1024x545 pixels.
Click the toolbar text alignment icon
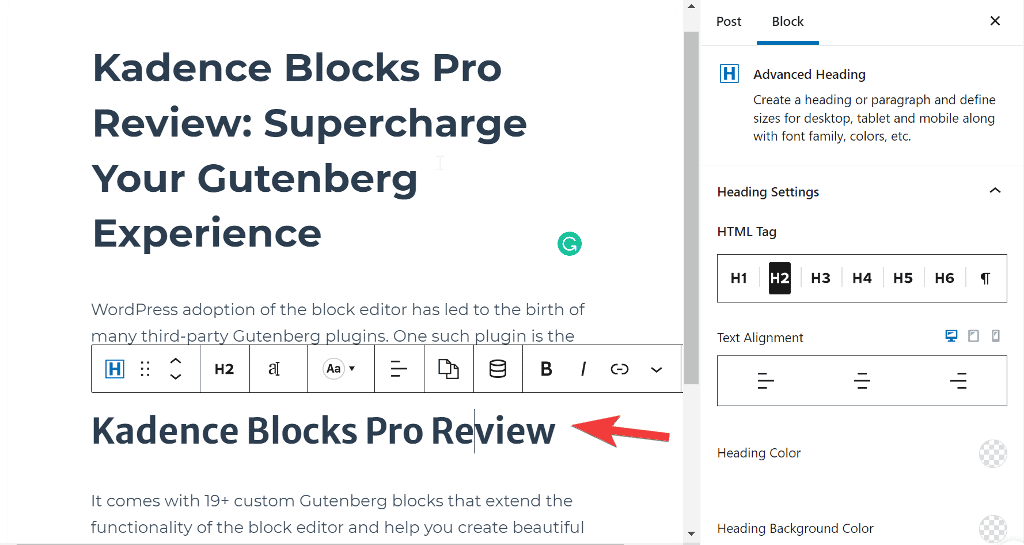(x=399, y=369)
